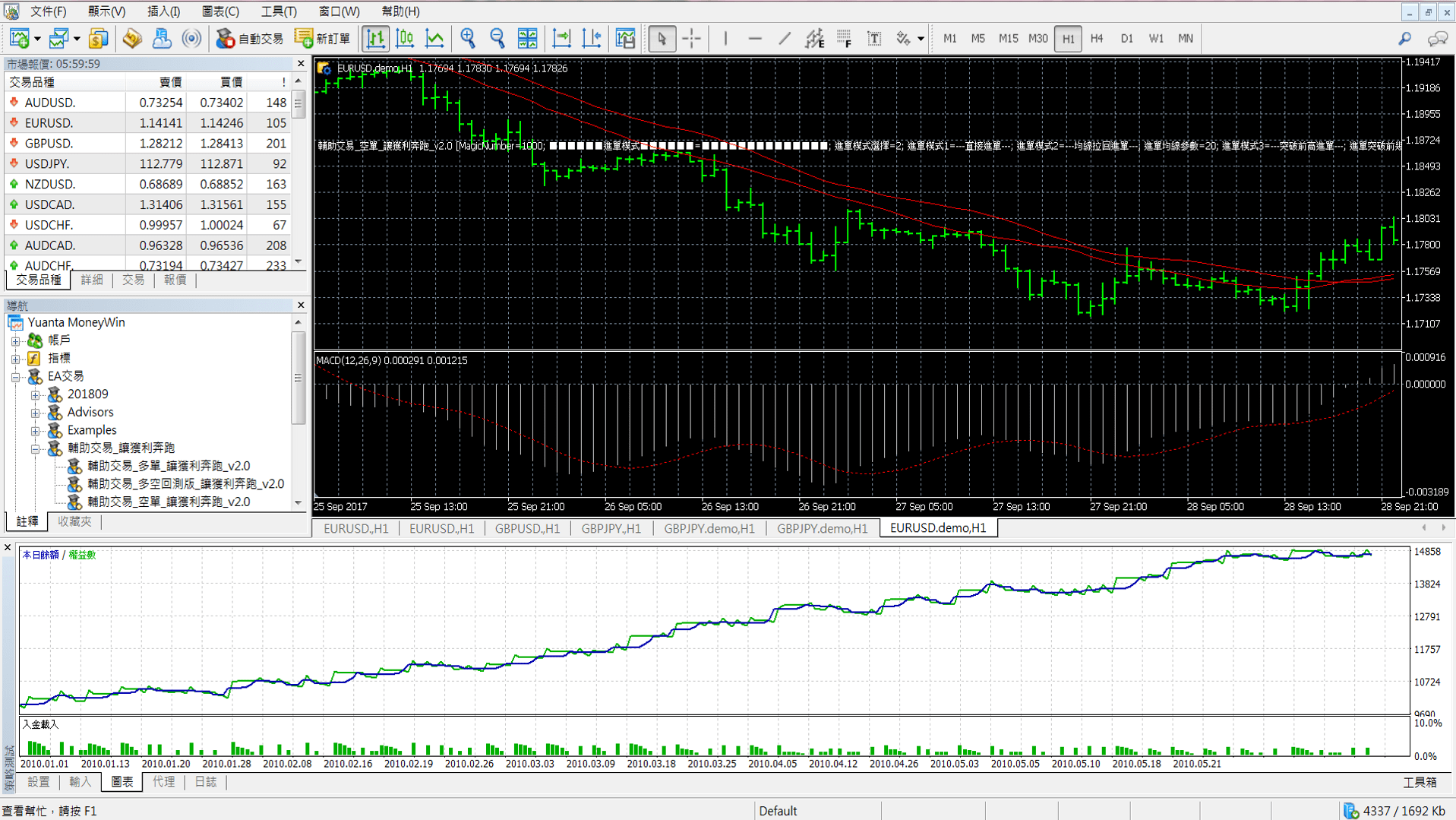The image size is (1456, 820).
Task: Switch chart type to candlesticks
Action: click(405, 39)
